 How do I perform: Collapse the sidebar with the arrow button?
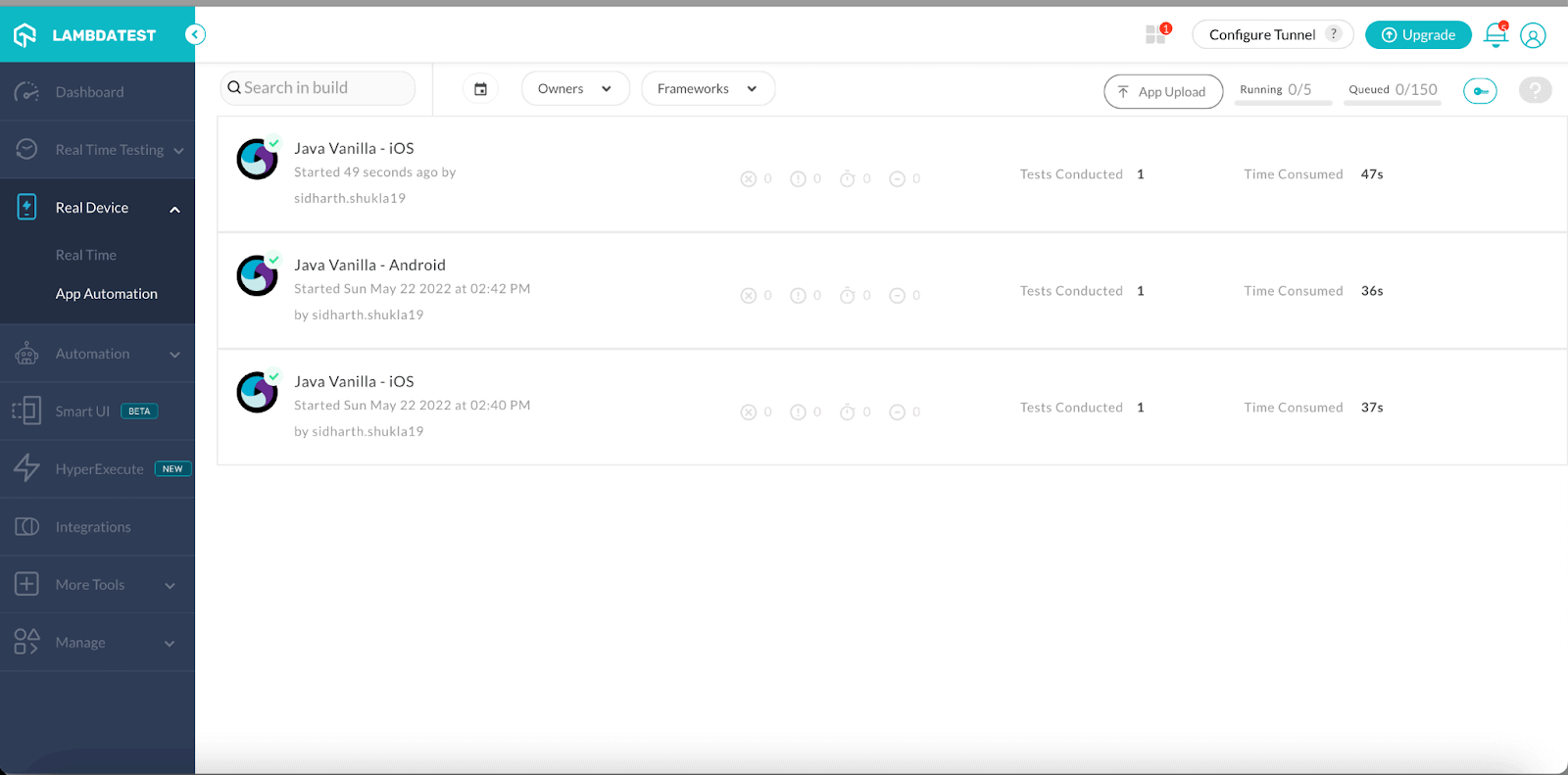[196, 35]
